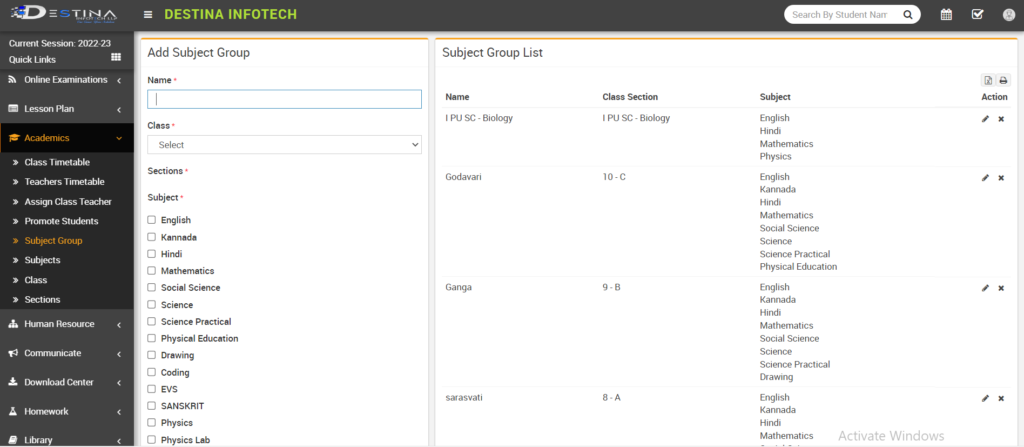
Task: Edit the I PU SC - Biology group
Action: click(985, 119)
